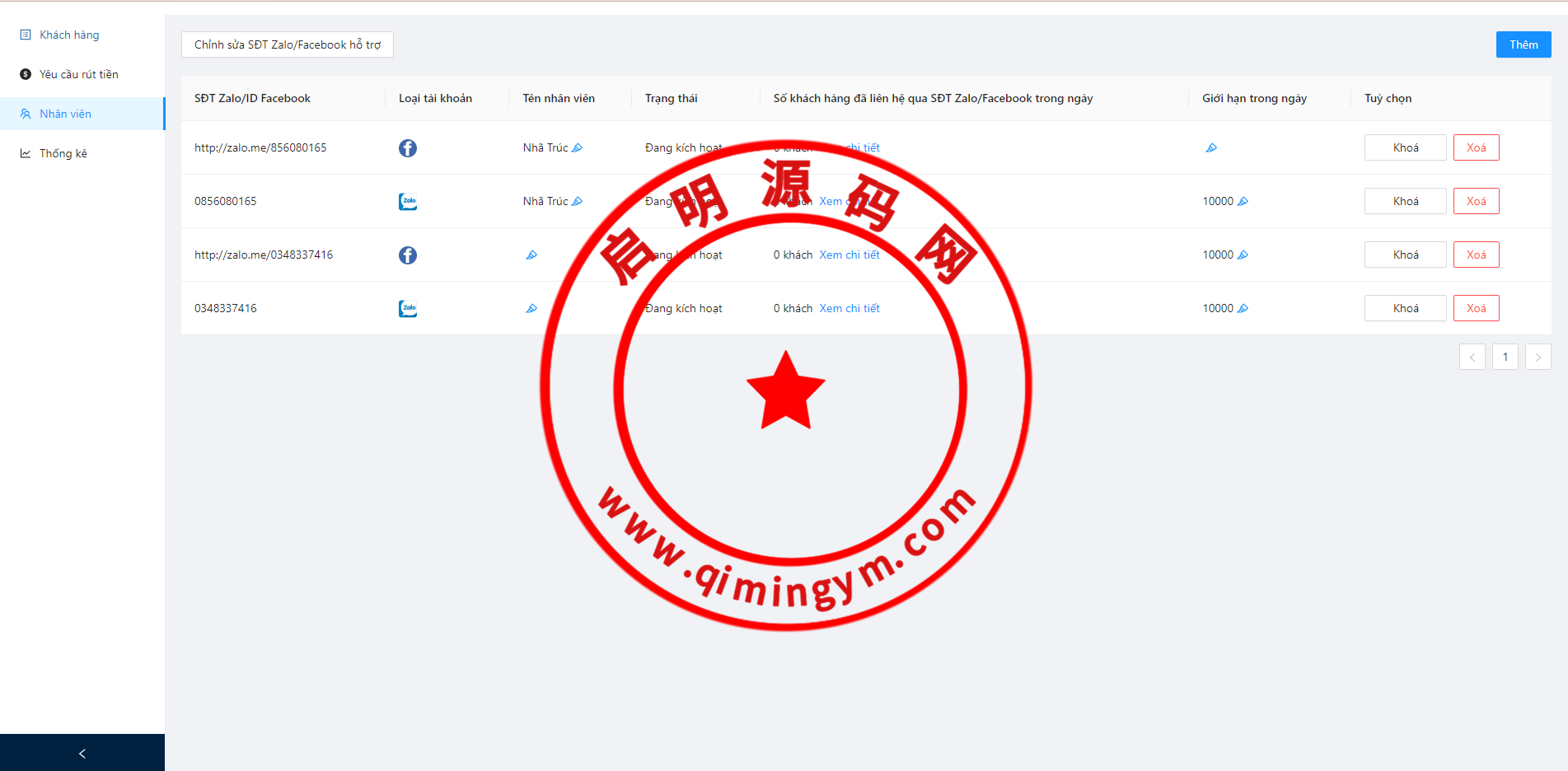Screen dimensions: 1568x771
Task: Open Thống kê menu item
Action: (x=63, y=153)
